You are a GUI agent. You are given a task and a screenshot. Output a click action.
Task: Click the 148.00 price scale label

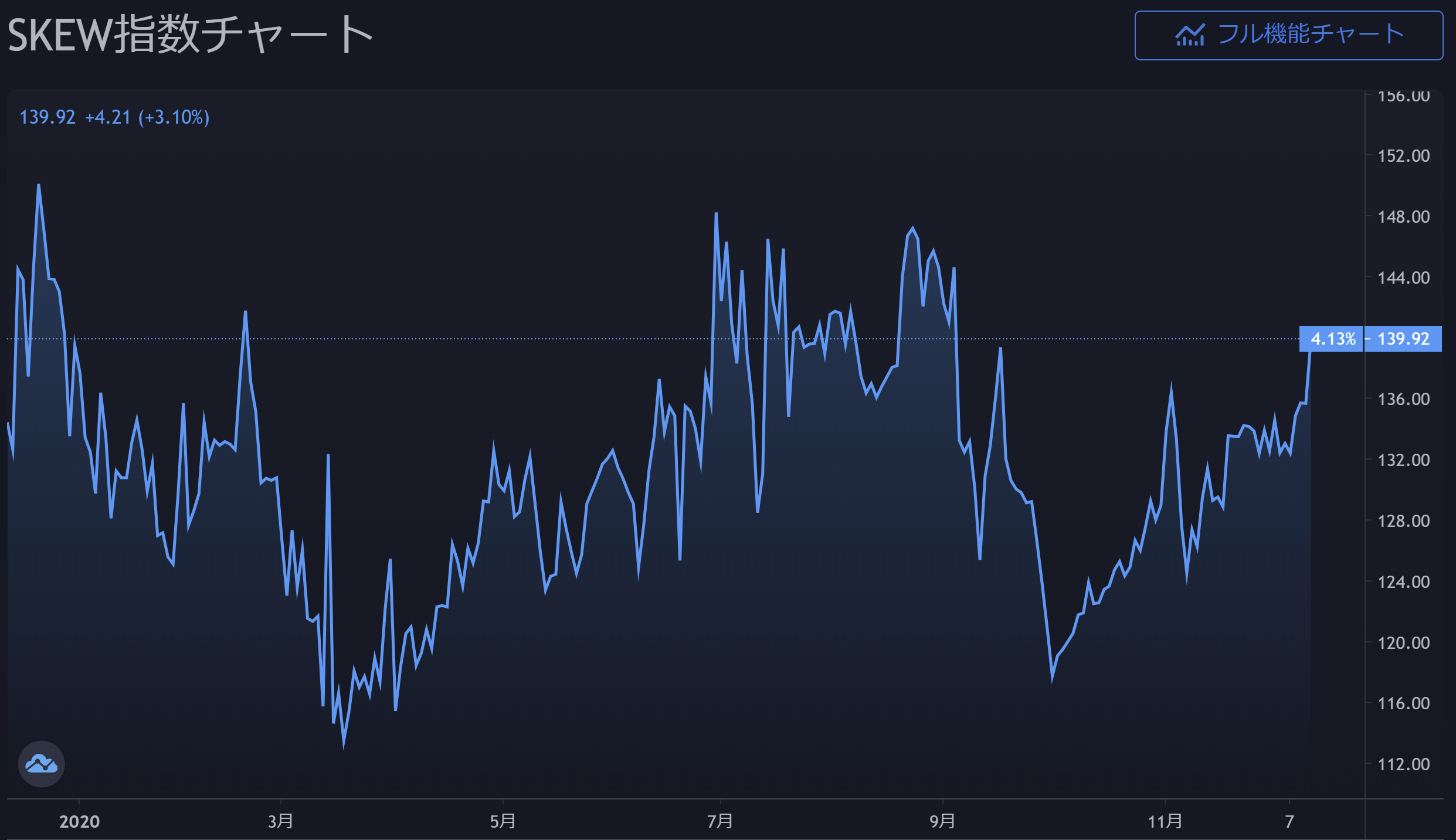(1403, 217)
